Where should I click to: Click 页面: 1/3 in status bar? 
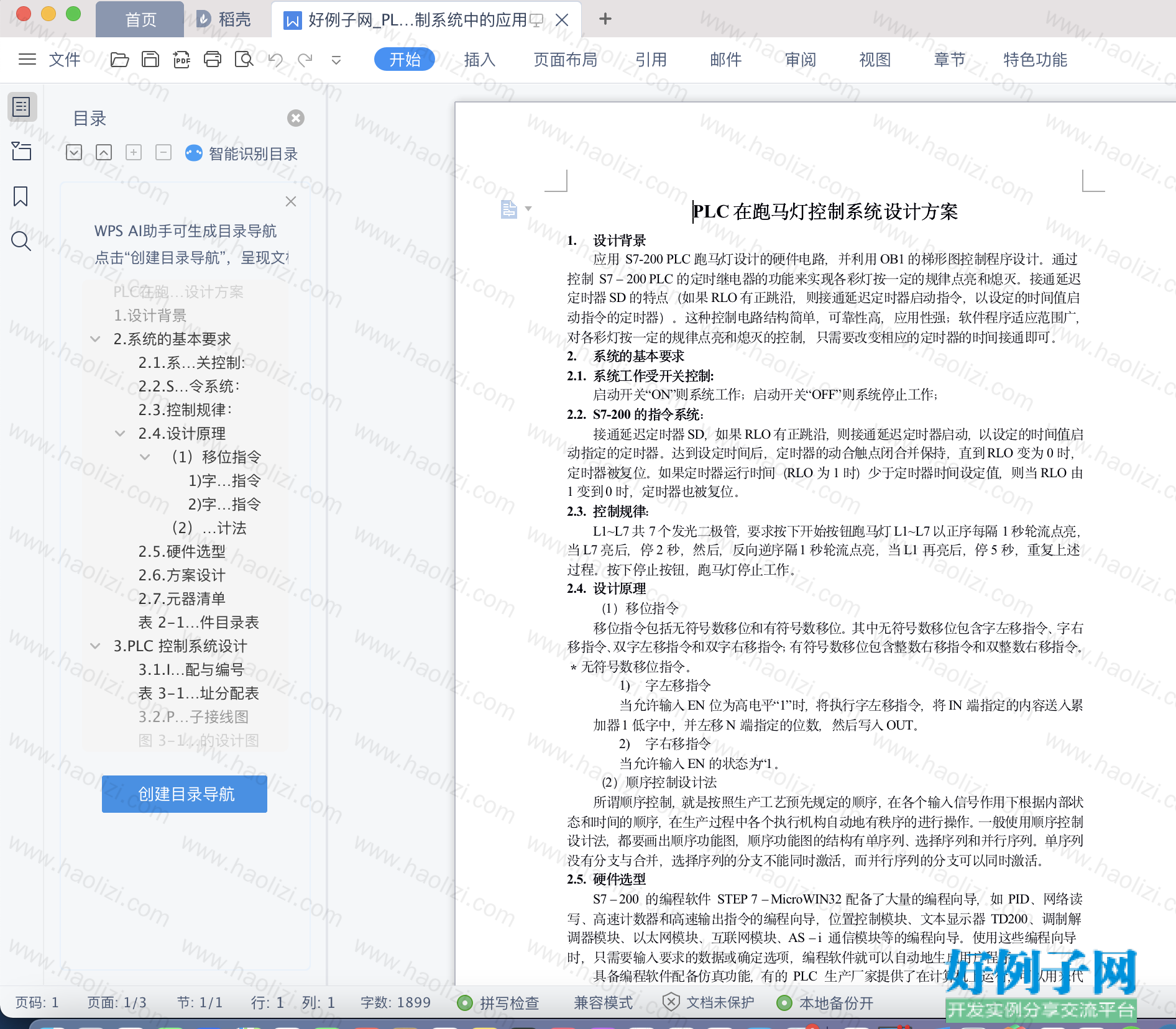(x=117, y=1002)
